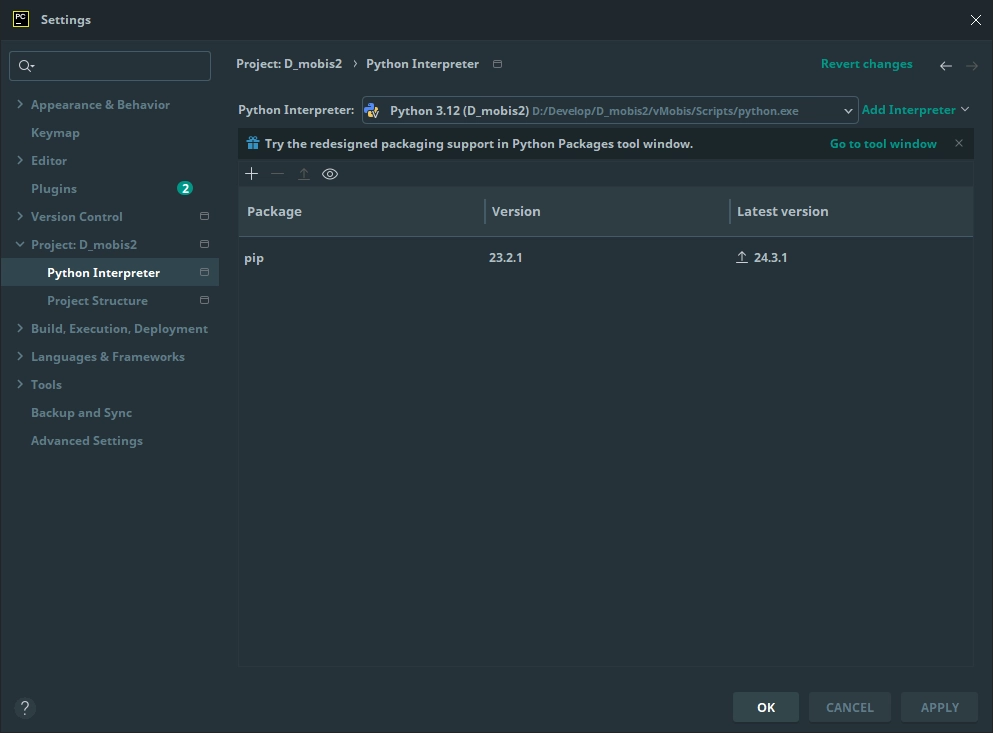The width and height of the screenshot is (993, 733).
Task: Open the Add Interpreter dropdown
Action: pyautogui.click(x=915, y=110)
